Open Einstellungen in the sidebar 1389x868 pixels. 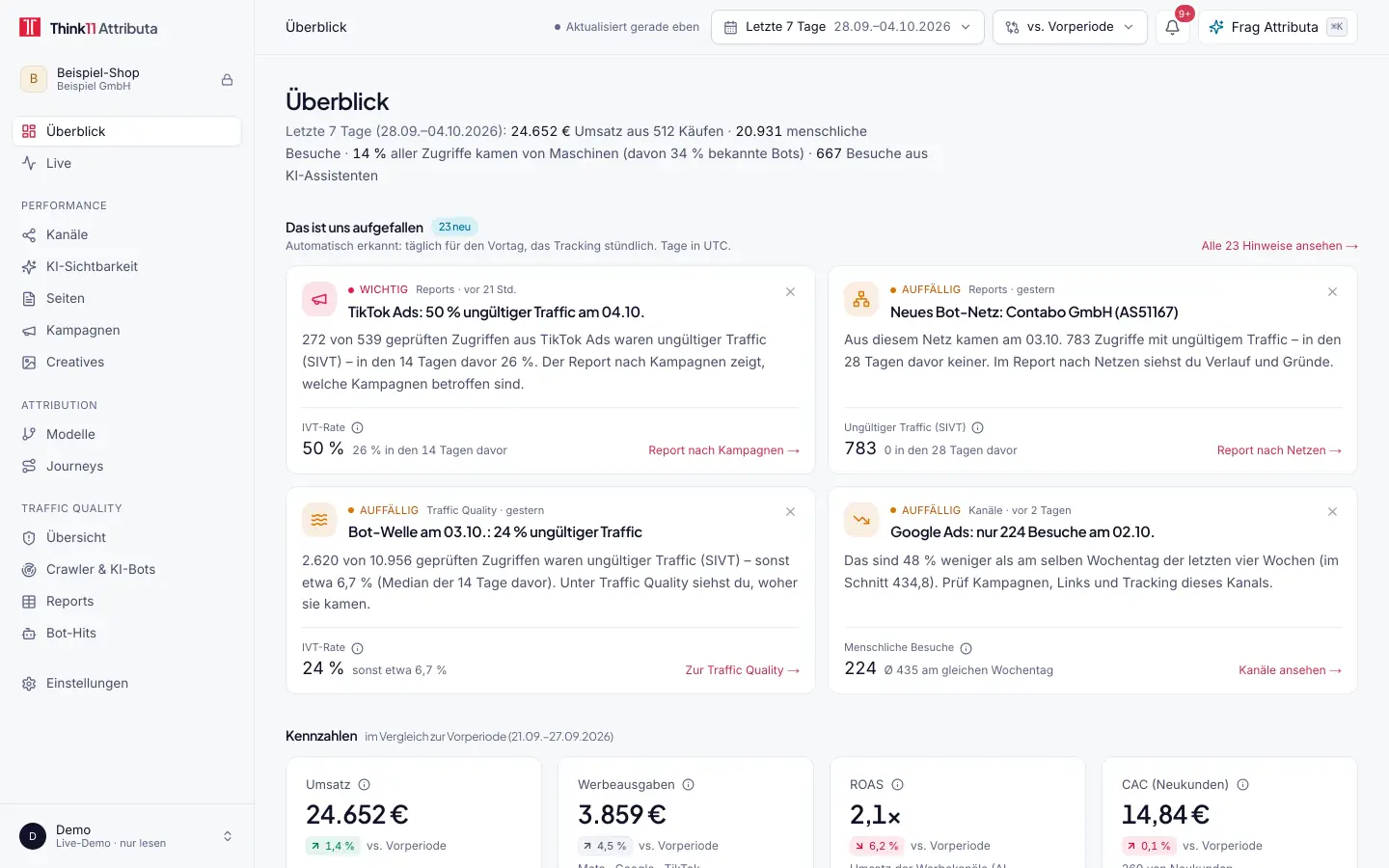pyautogui.click(x=126, y=683)
